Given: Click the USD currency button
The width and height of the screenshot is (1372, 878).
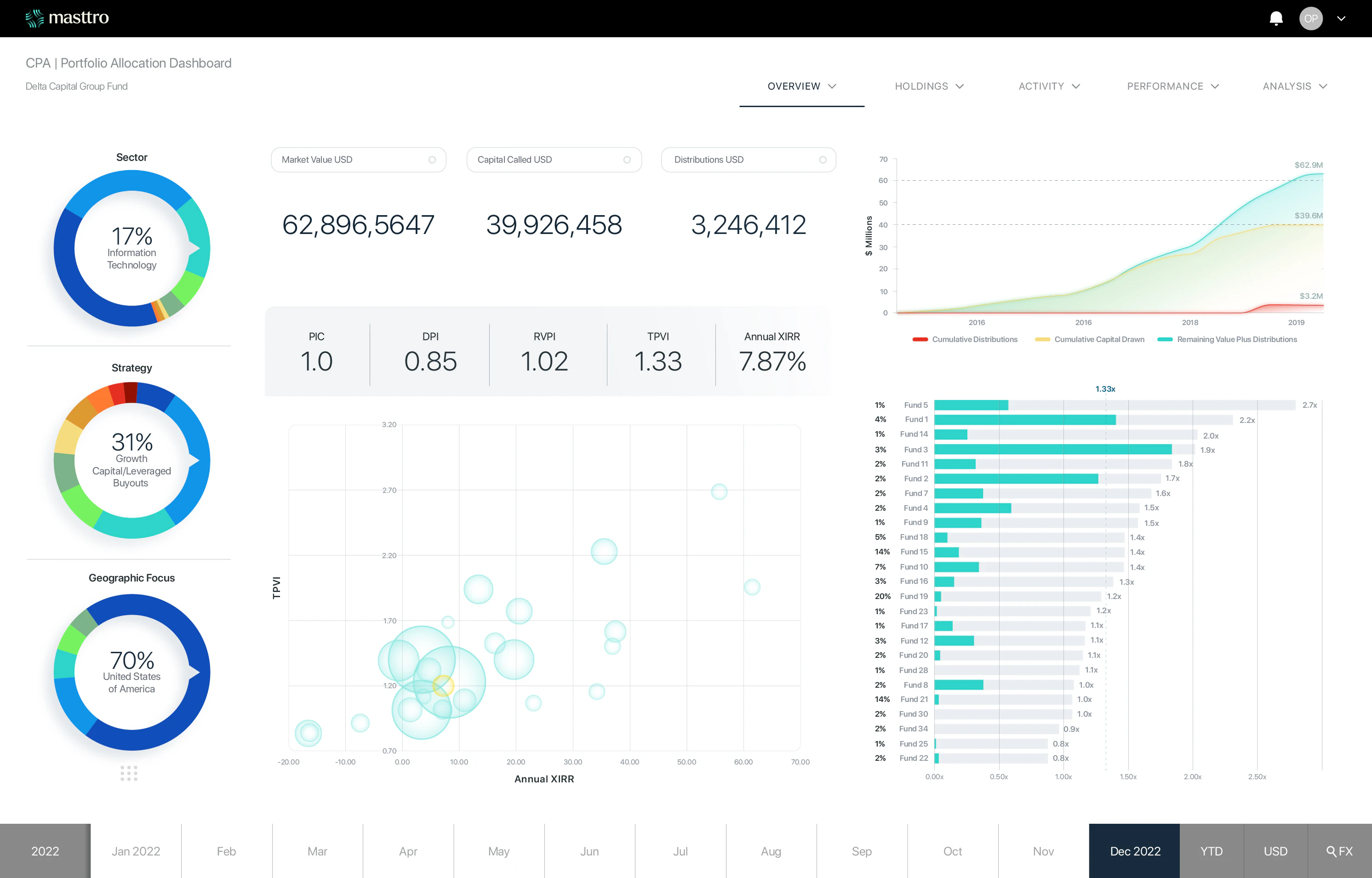Looking at the screenshot, I should tap(1275, 850).
